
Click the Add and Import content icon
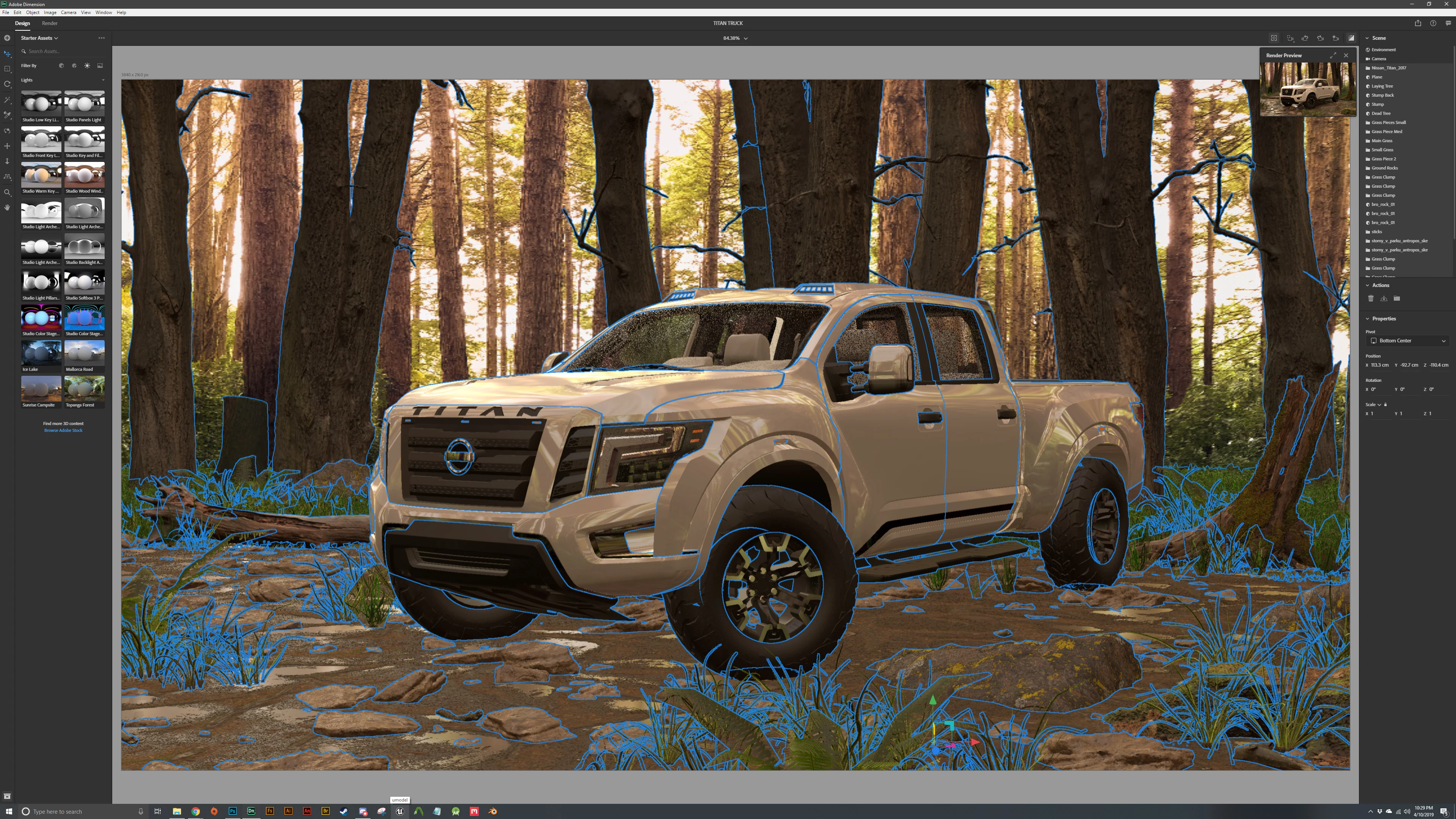(x=7, y=38)
